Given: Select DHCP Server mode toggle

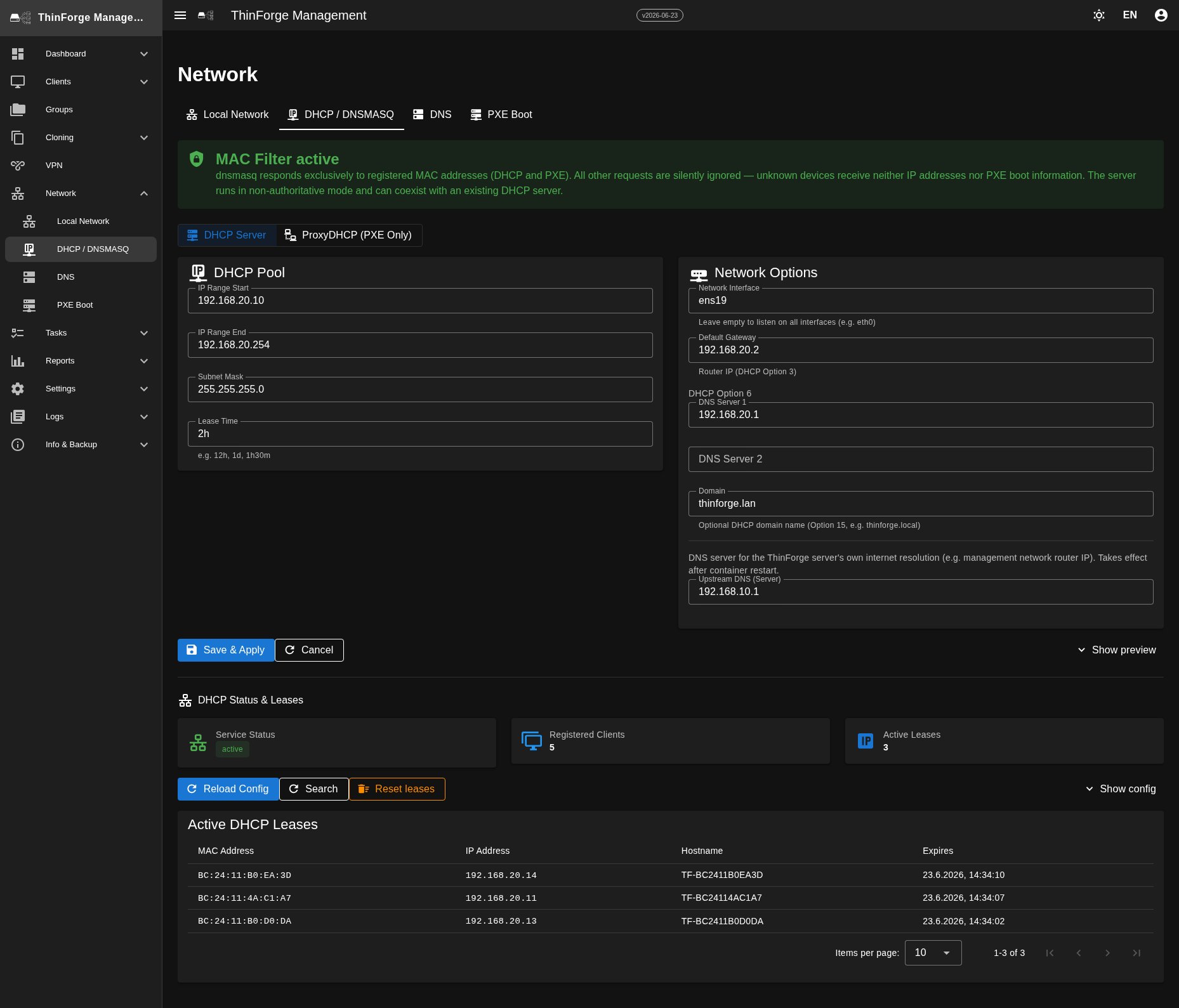Looking at the screenshot, I should pyautogui.click(x=227, y=235).
